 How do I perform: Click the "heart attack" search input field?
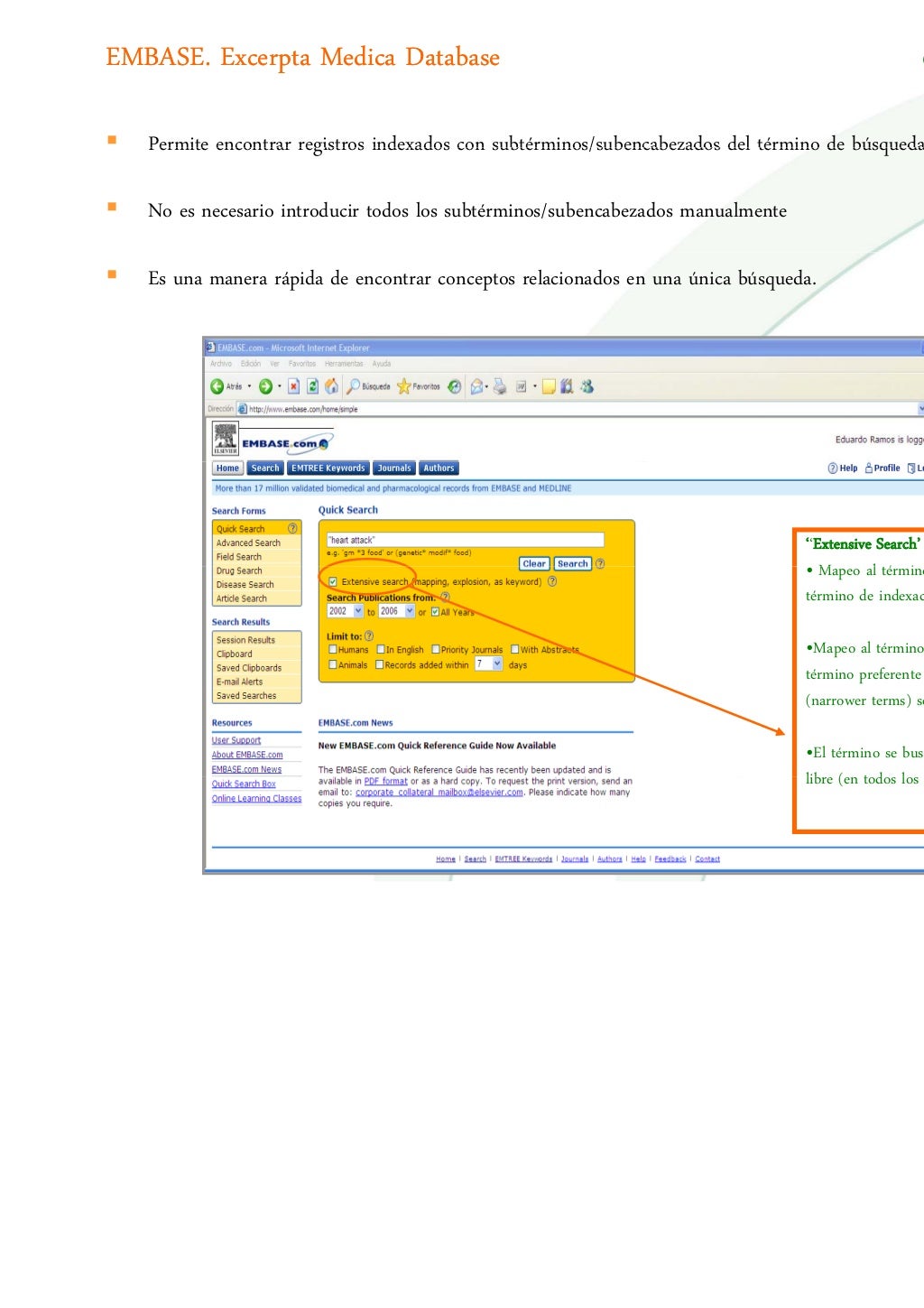pyautogui.click(x=465, y=540)
